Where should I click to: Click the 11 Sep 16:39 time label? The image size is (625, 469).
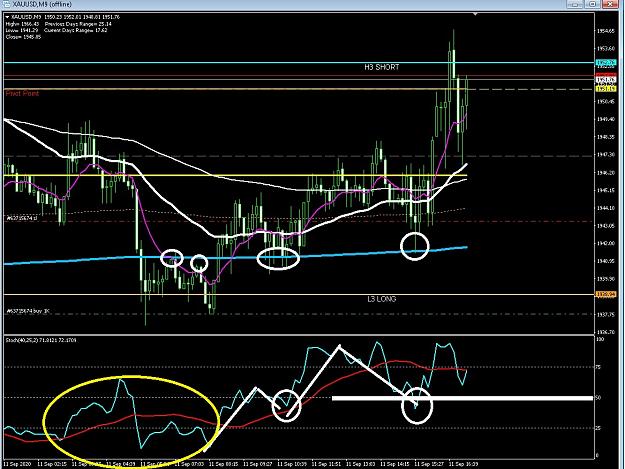(463, 464)
